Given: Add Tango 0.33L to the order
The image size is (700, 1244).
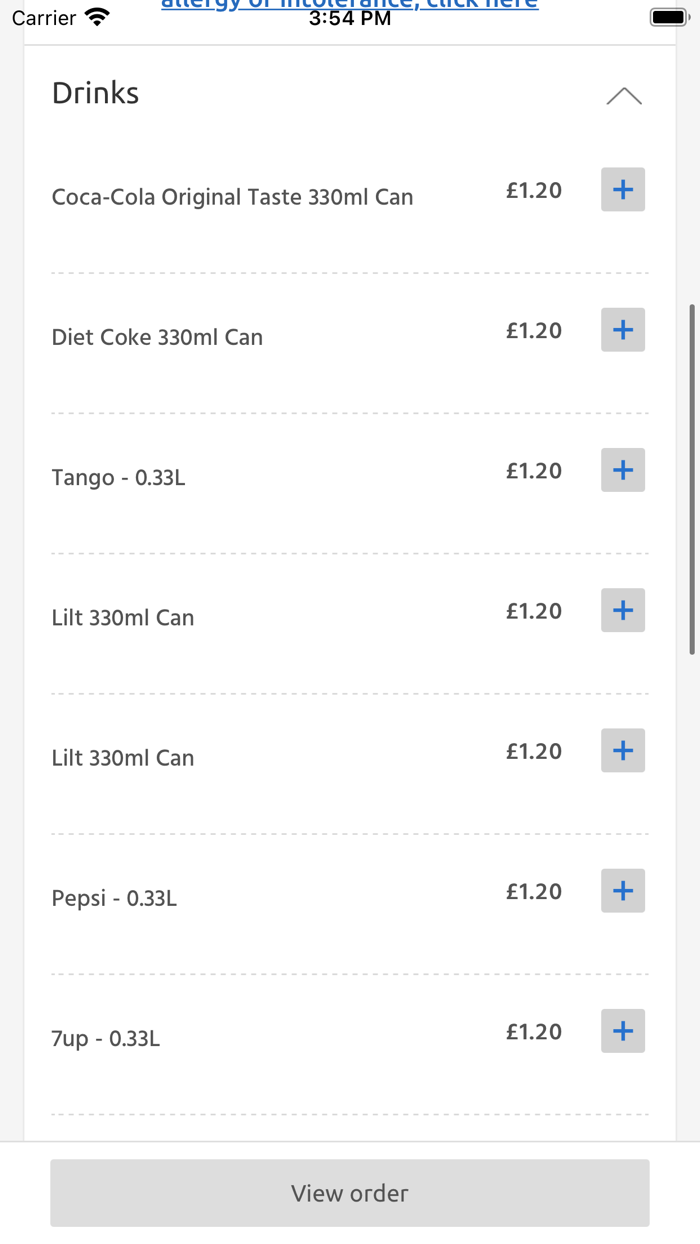Looking at the screenshot, I should [622, 470].
